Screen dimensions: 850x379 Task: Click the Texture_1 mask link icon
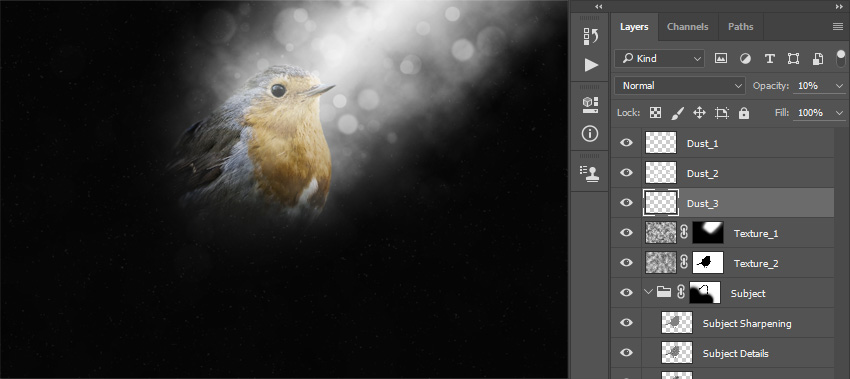[x=684, y=233]
